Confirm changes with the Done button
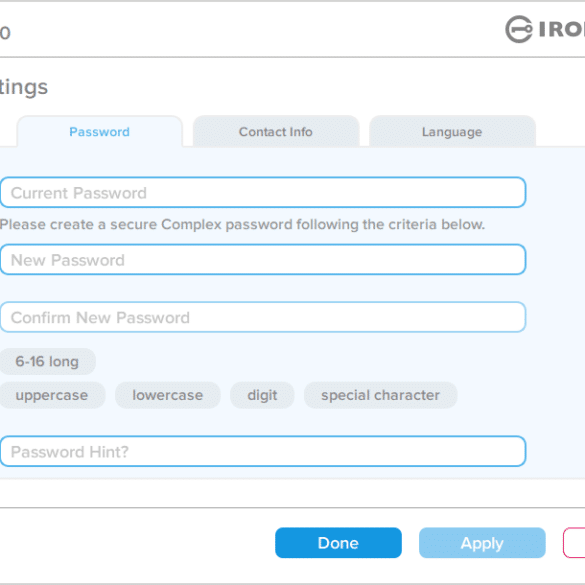 [x=338, y=543]
